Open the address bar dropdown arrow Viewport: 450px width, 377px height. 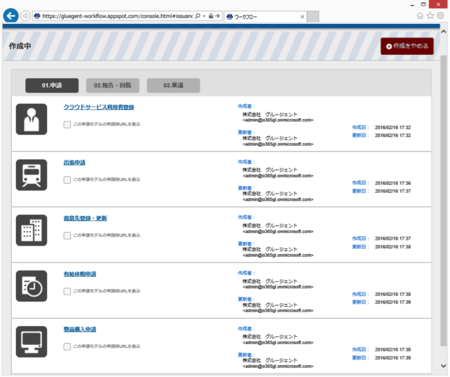pyautogui.click(x=204, y=16)
